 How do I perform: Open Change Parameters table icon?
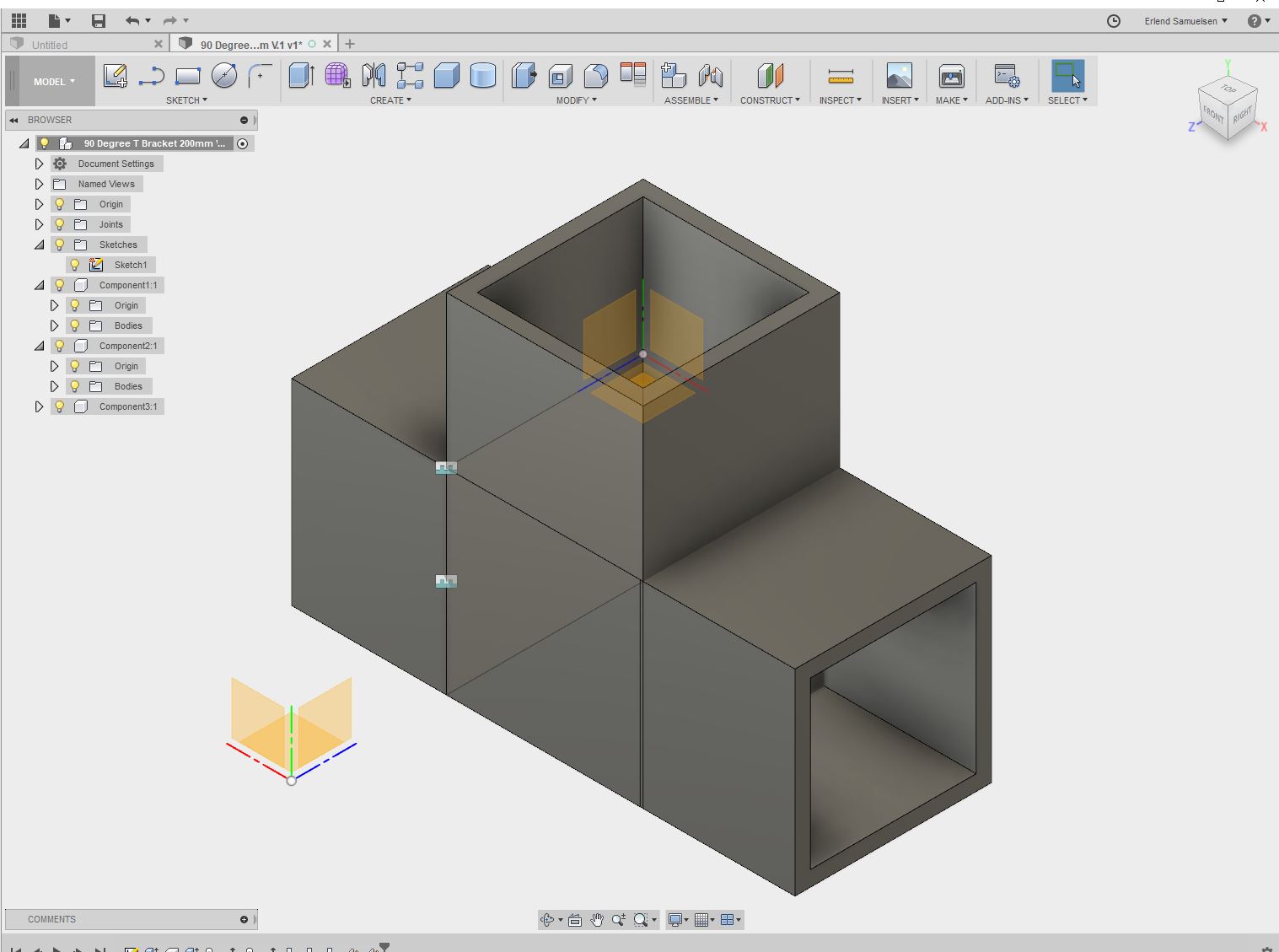[x=632, y=74]
